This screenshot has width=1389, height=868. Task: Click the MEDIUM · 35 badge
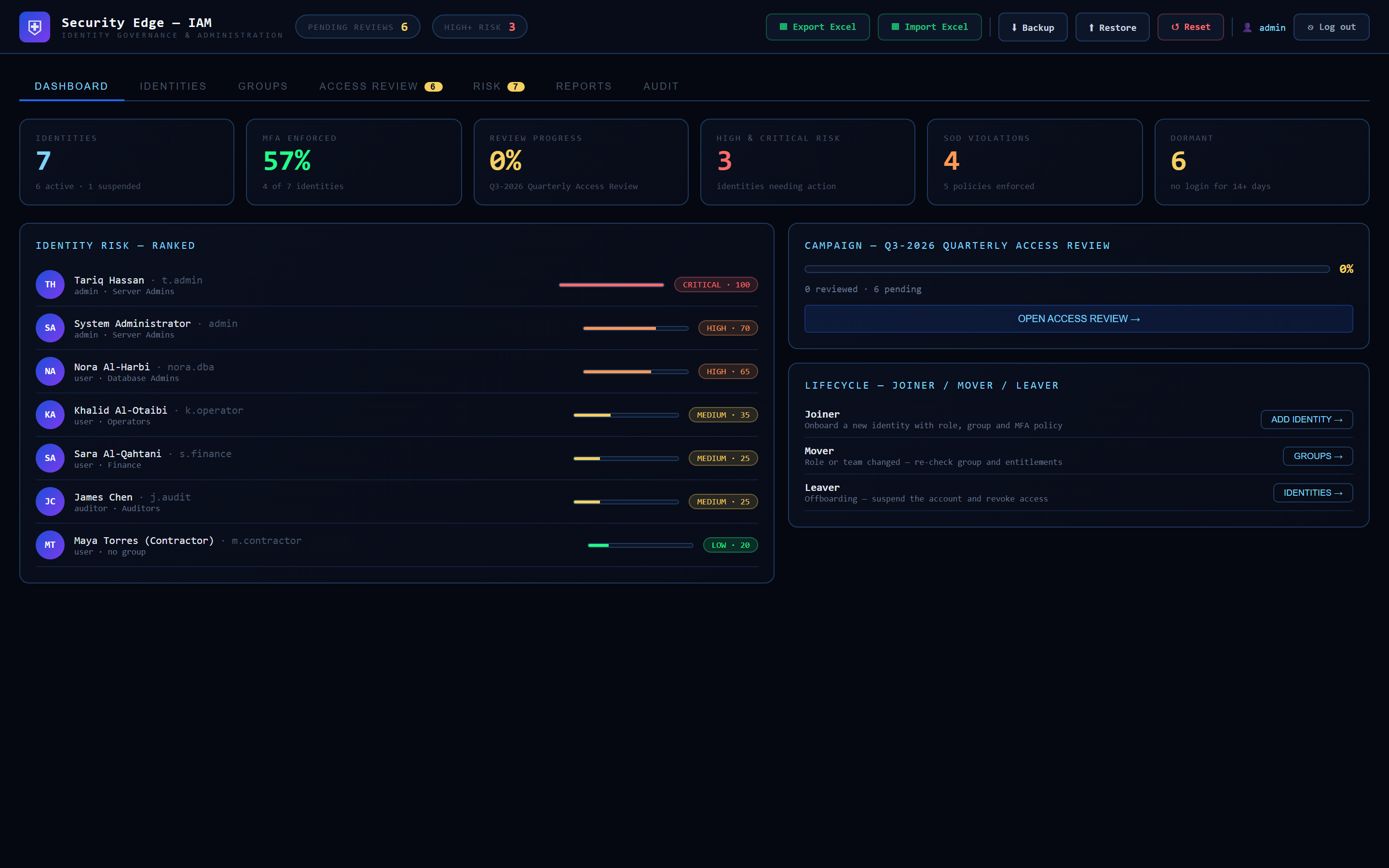723,415
